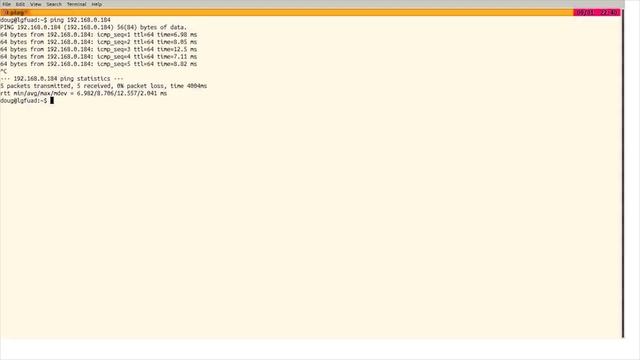Click the icmp_seq=4 time=7.11 ms line

pyautogui.click(x=98, y=56)
